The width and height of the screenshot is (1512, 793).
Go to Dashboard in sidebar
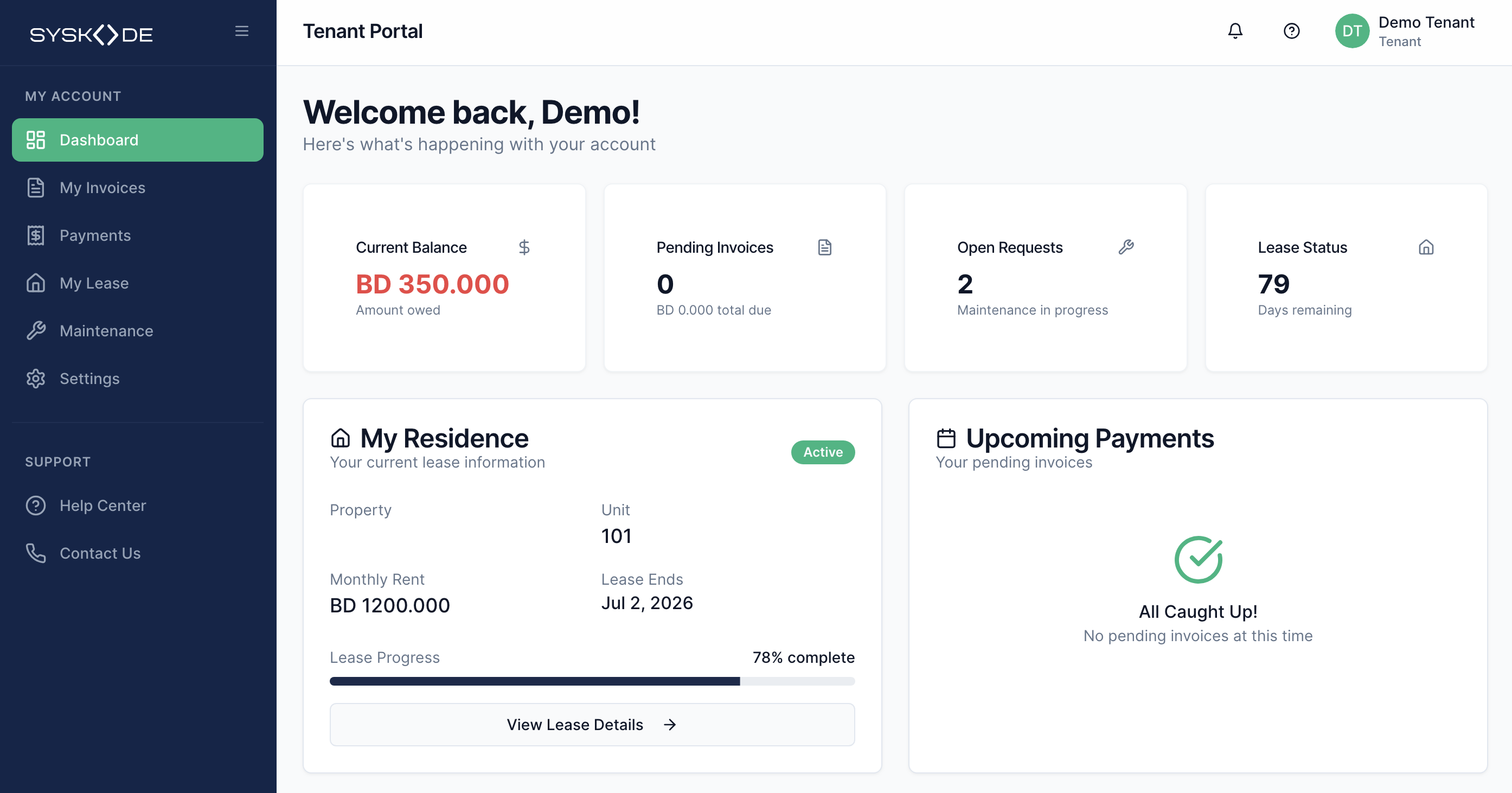(137, 140)
